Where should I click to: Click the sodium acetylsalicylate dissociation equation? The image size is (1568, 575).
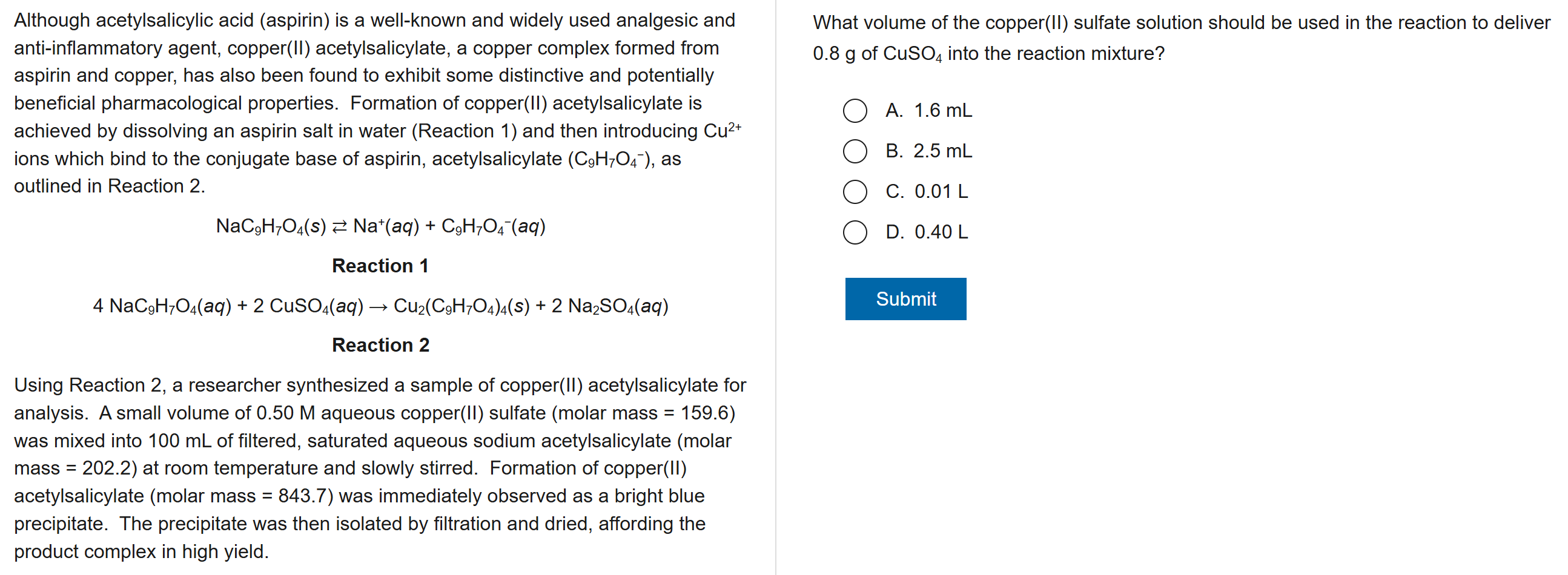380,226
